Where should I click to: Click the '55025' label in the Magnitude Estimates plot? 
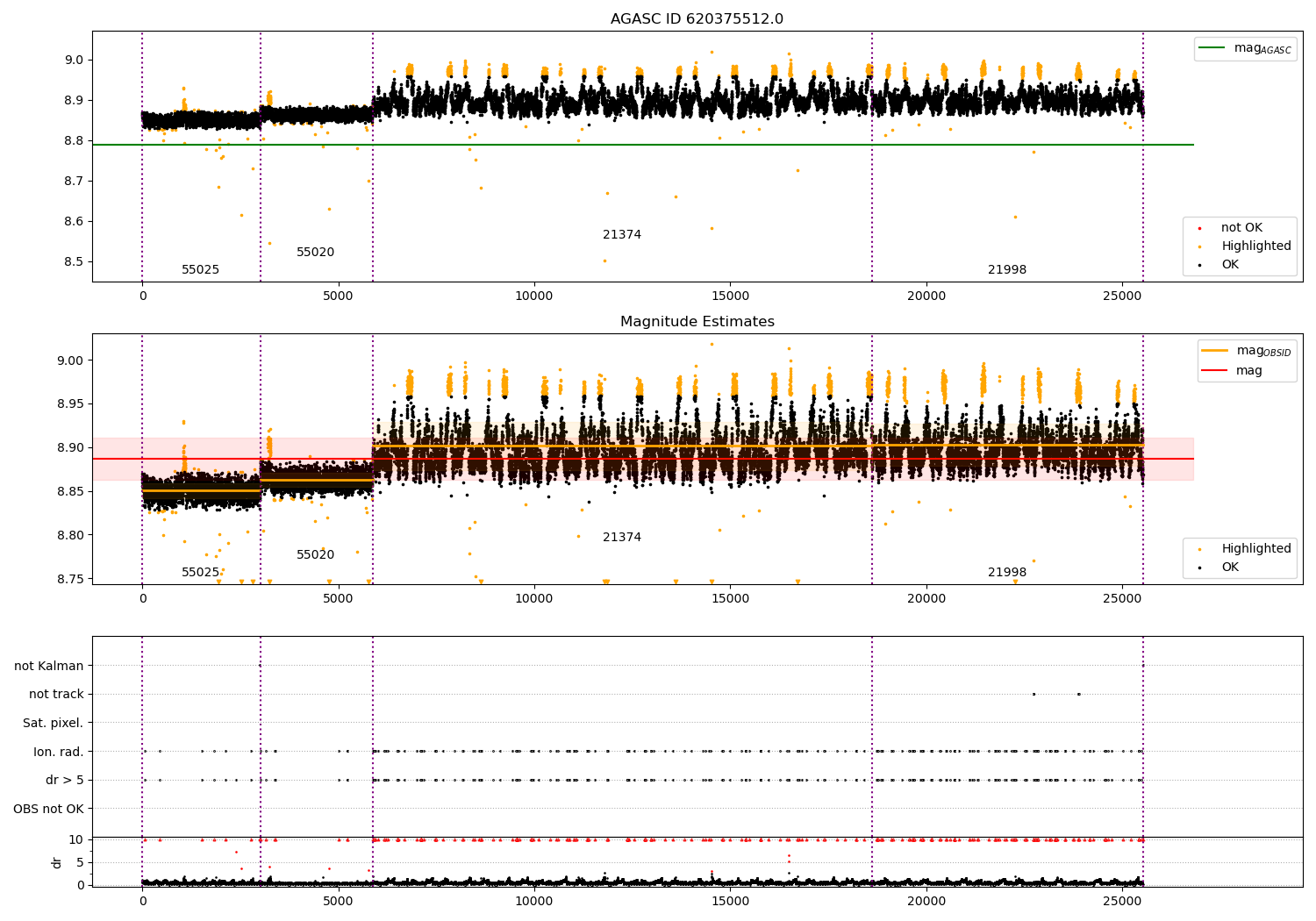tap(200, 573)
